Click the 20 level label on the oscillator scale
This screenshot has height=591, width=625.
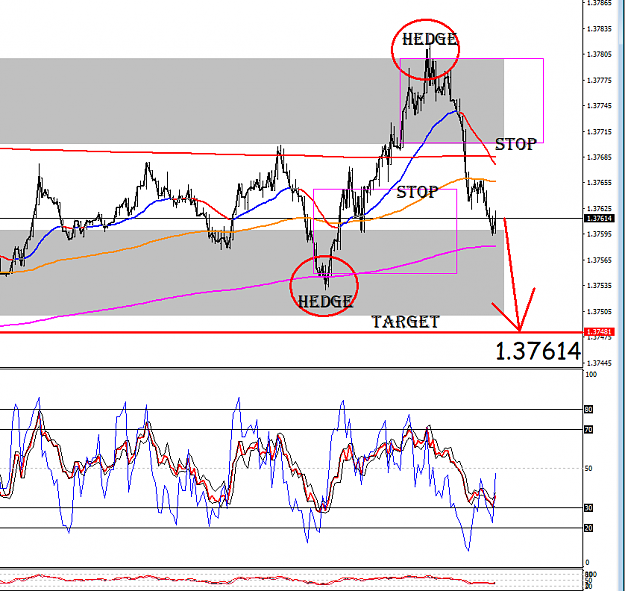589,528
